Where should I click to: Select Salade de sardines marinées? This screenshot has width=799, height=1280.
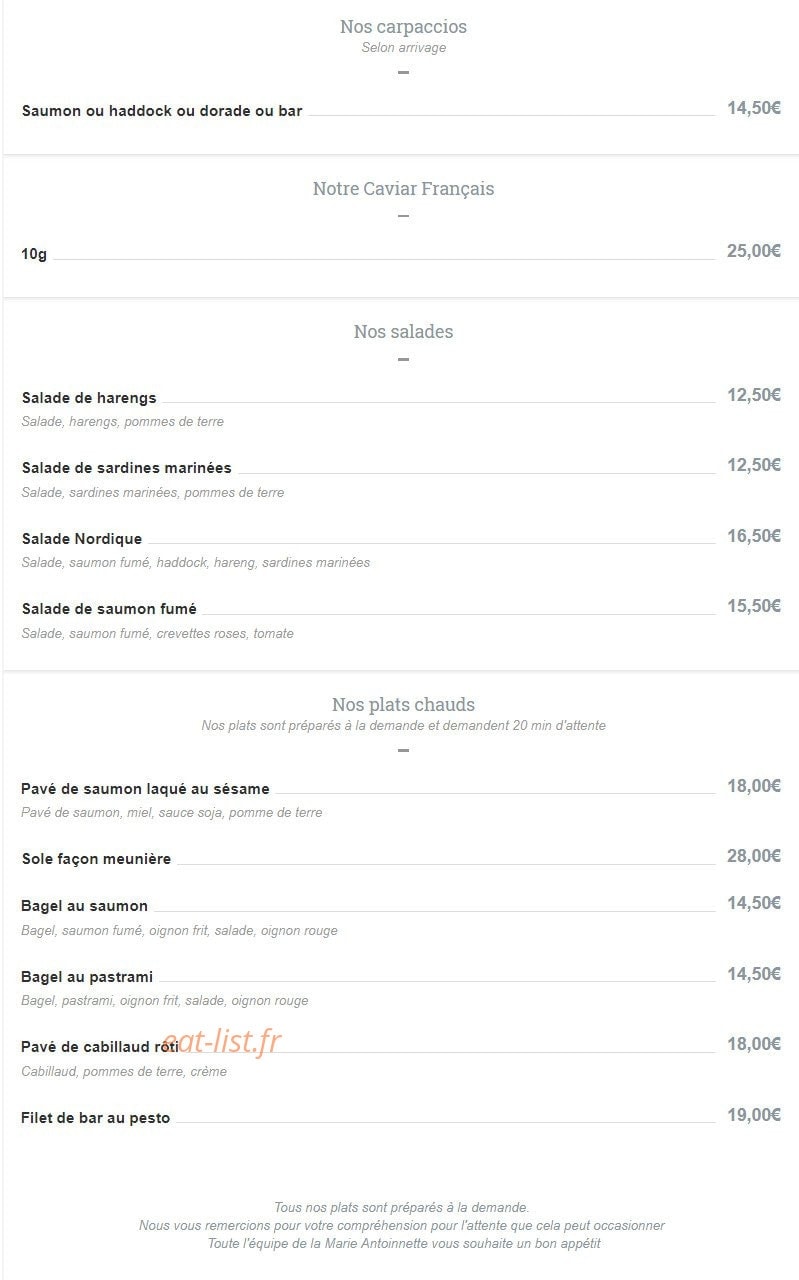click(127, 468)
